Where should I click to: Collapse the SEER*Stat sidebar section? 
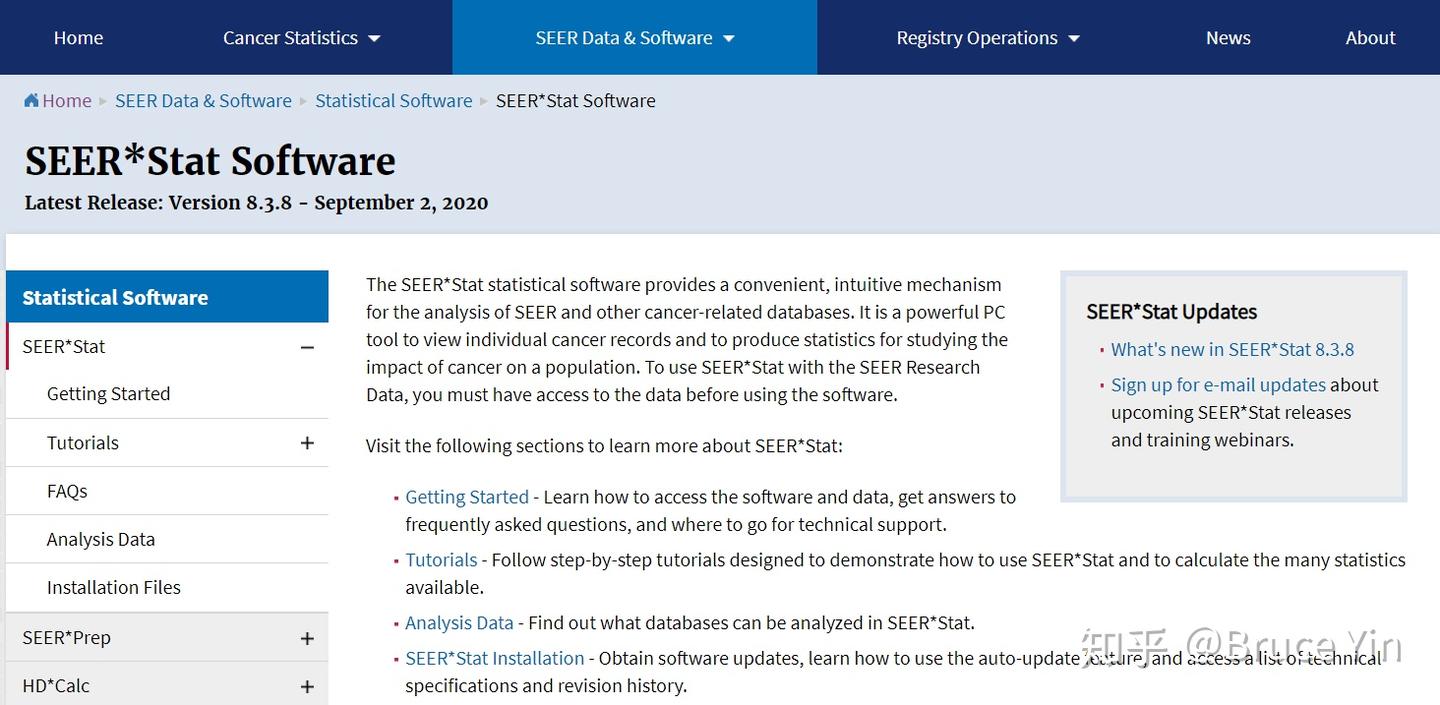coord(307,347)
